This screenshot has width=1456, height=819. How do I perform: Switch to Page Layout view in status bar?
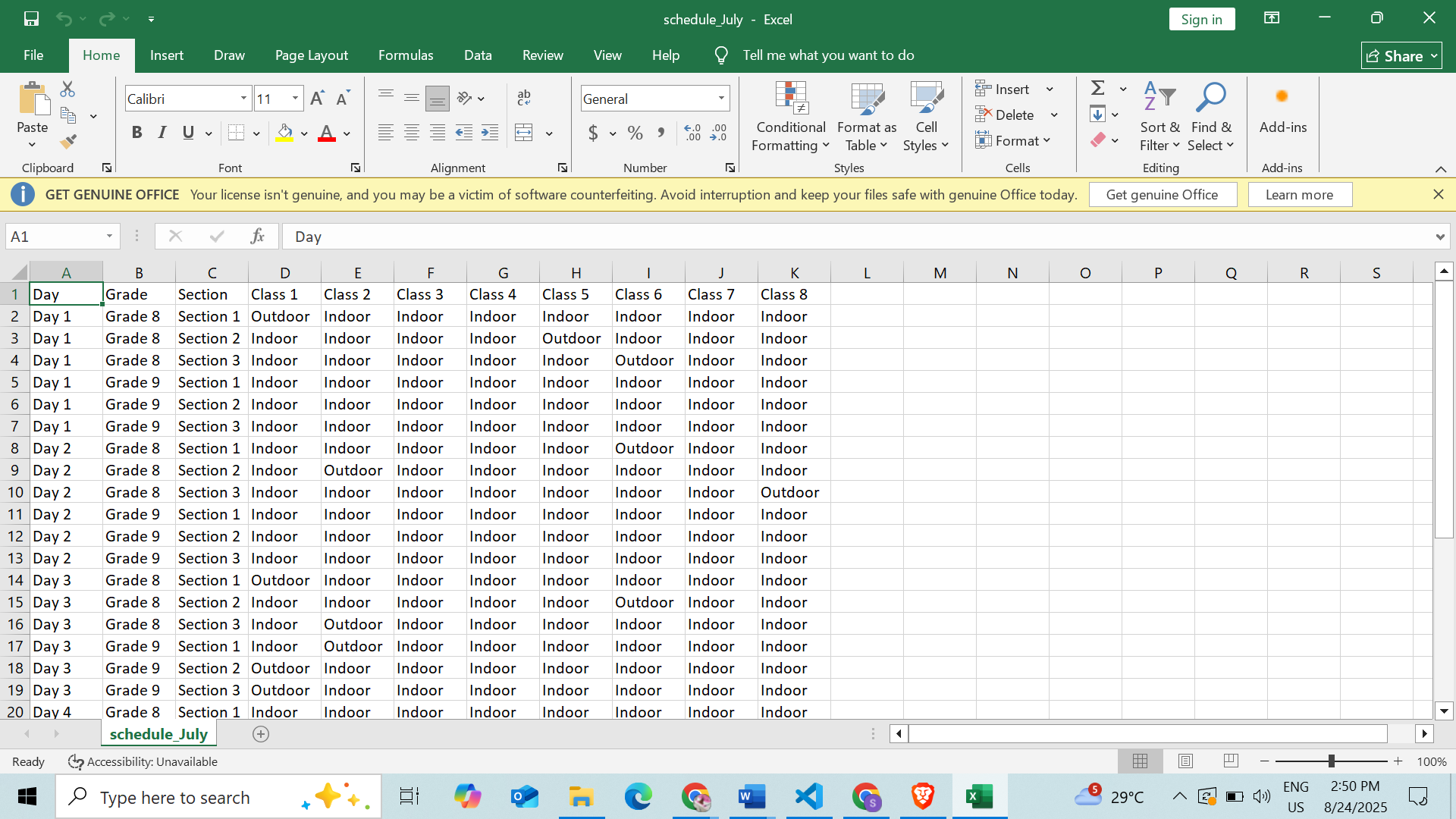click(x=1185, y=761)
